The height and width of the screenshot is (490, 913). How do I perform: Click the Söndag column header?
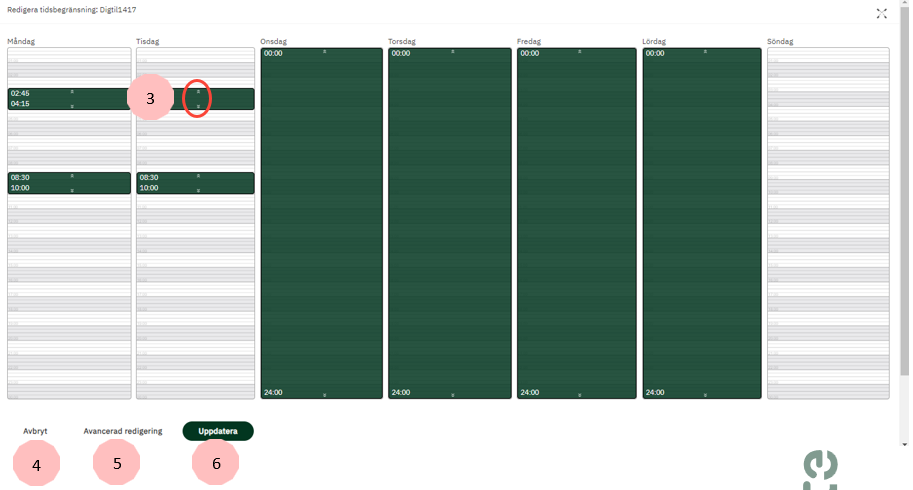tap(780, 41)
